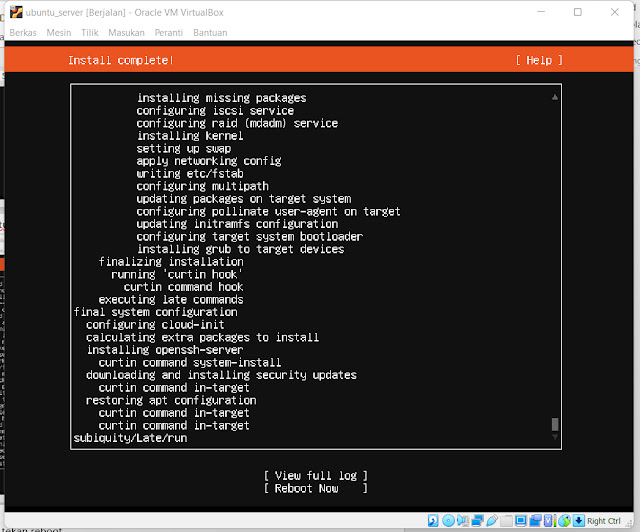Click the 'Install complete!' header text

[x=120, y=60]
